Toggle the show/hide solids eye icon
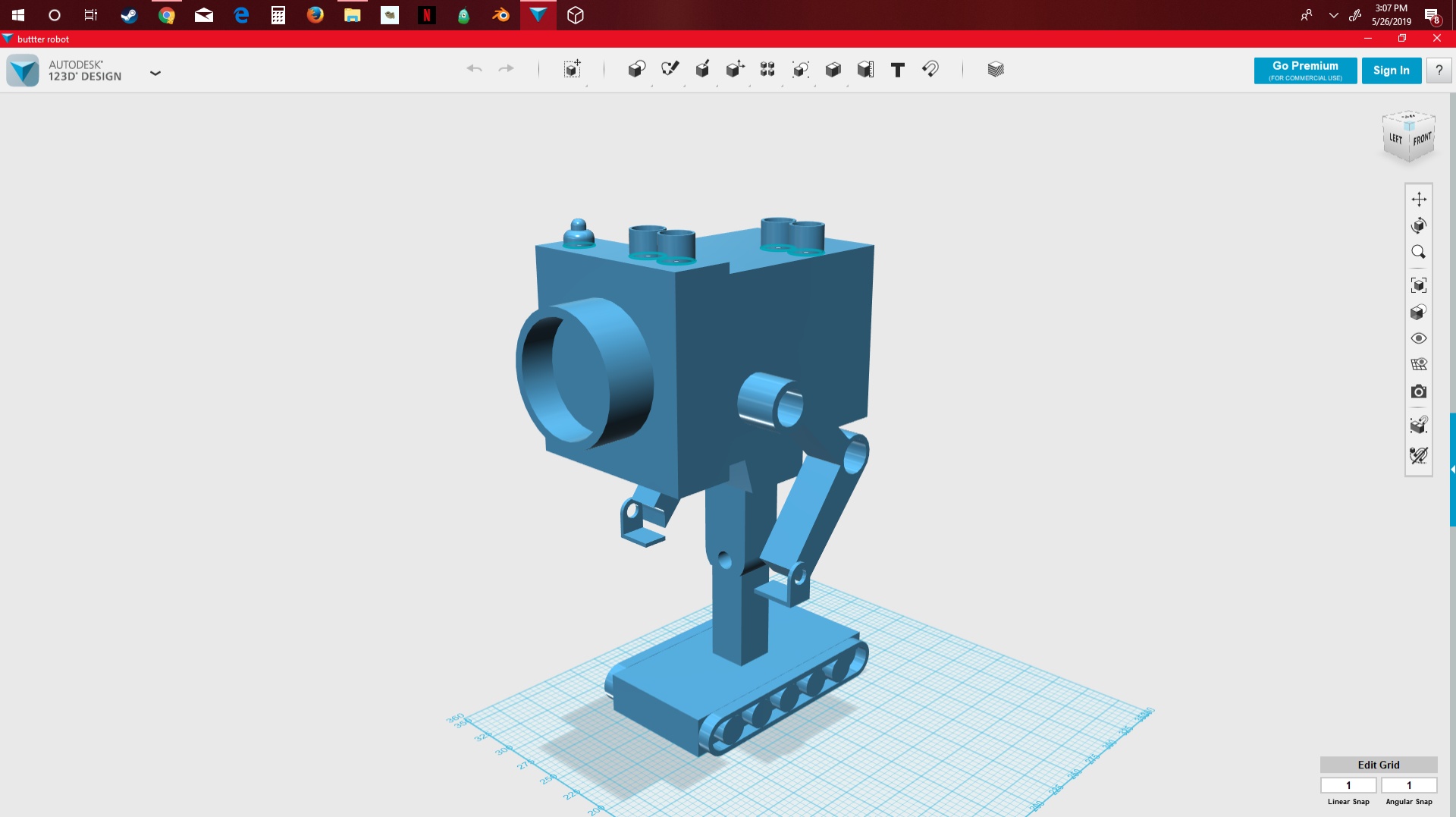The width and height of the screenshot is (1456, 817). coord(1419,338)
